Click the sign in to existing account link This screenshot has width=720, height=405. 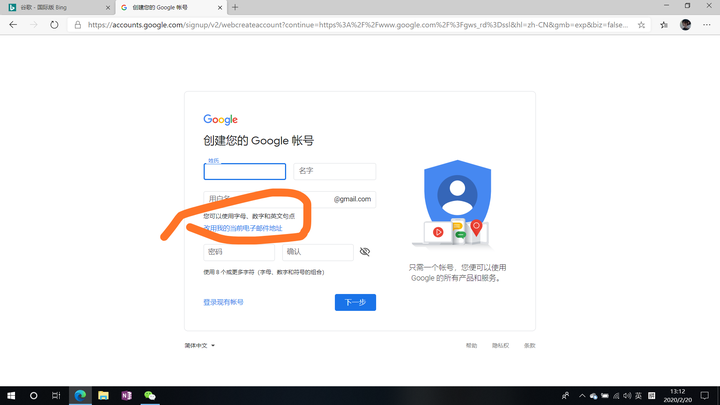coord(223,302)
